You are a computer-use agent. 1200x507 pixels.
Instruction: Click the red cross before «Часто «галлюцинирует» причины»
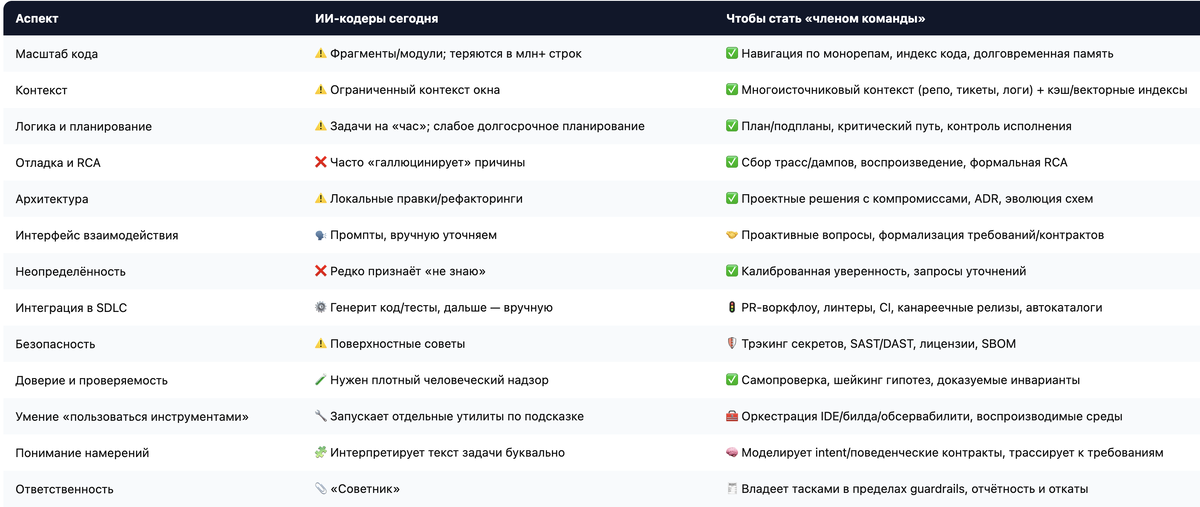(x=320, y=162)
